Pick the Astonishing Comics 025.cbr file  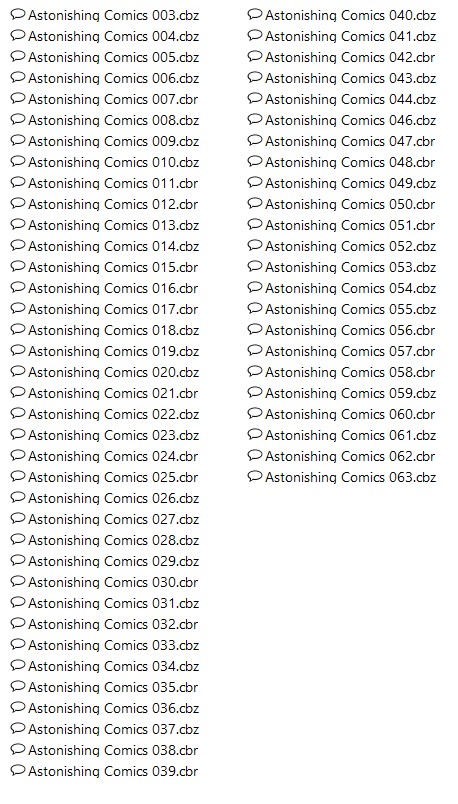click(113, 477)
